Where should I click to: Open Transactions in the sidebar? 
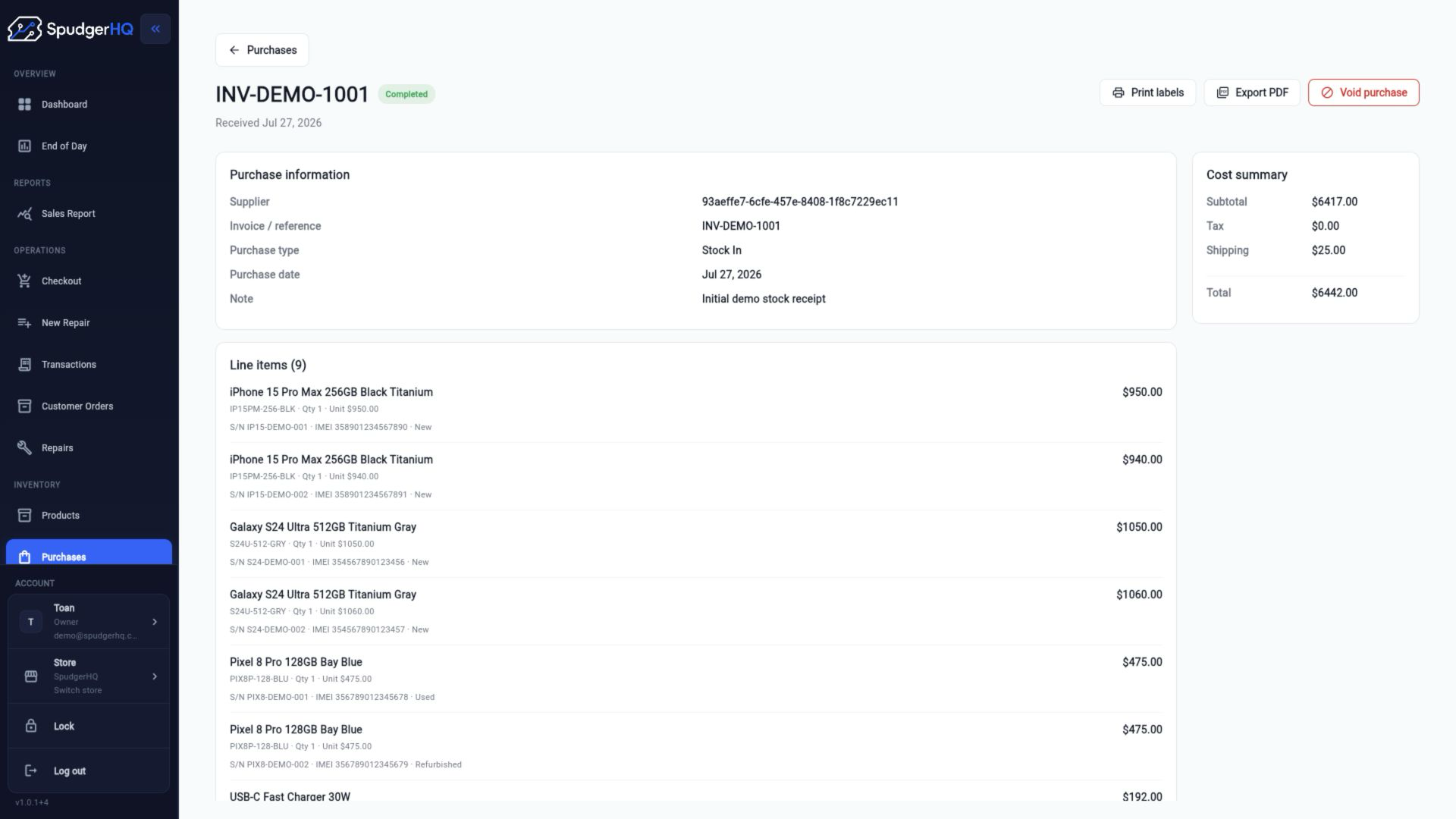89,364
